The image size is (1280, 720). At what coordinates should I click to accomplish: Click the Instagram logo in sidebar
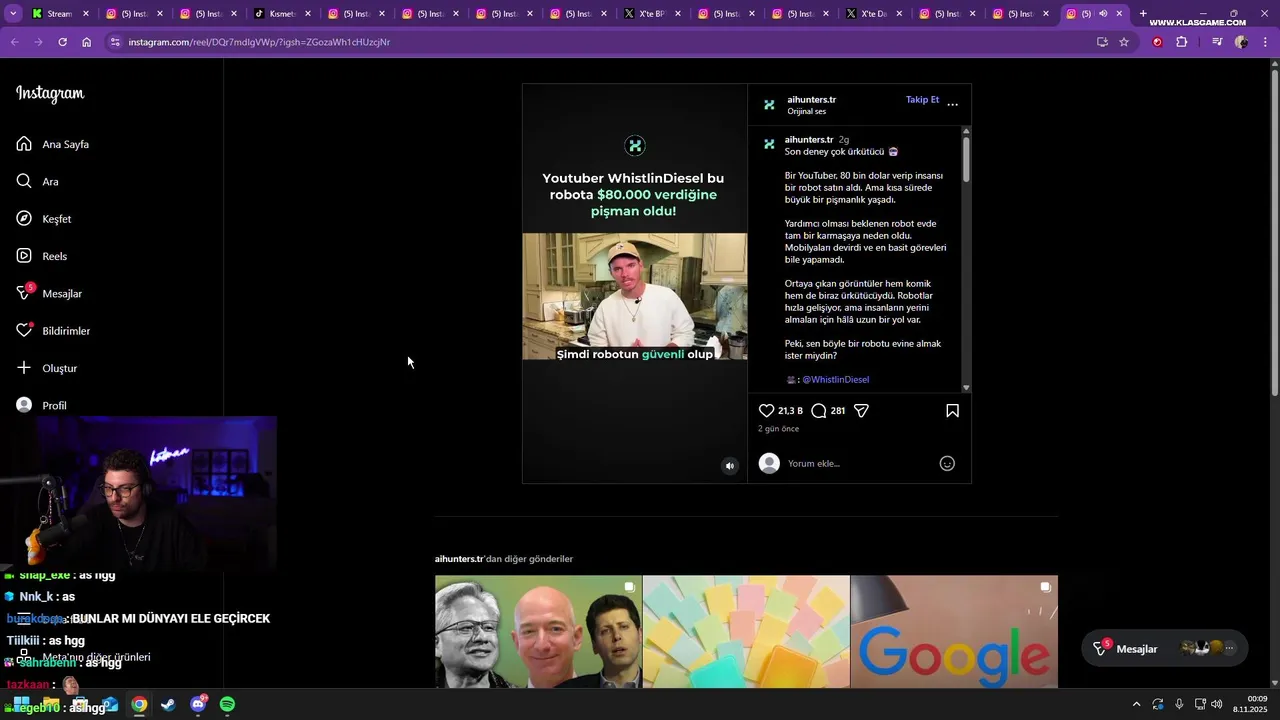point(50,94)
